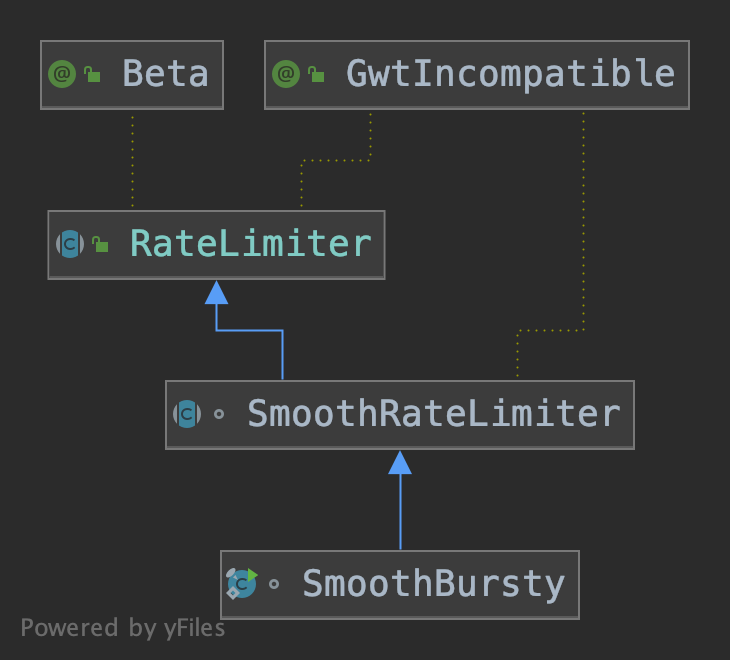730x660 pixels.
Task: Click the green lock icon beside RateLimiter
Action: 99,244
